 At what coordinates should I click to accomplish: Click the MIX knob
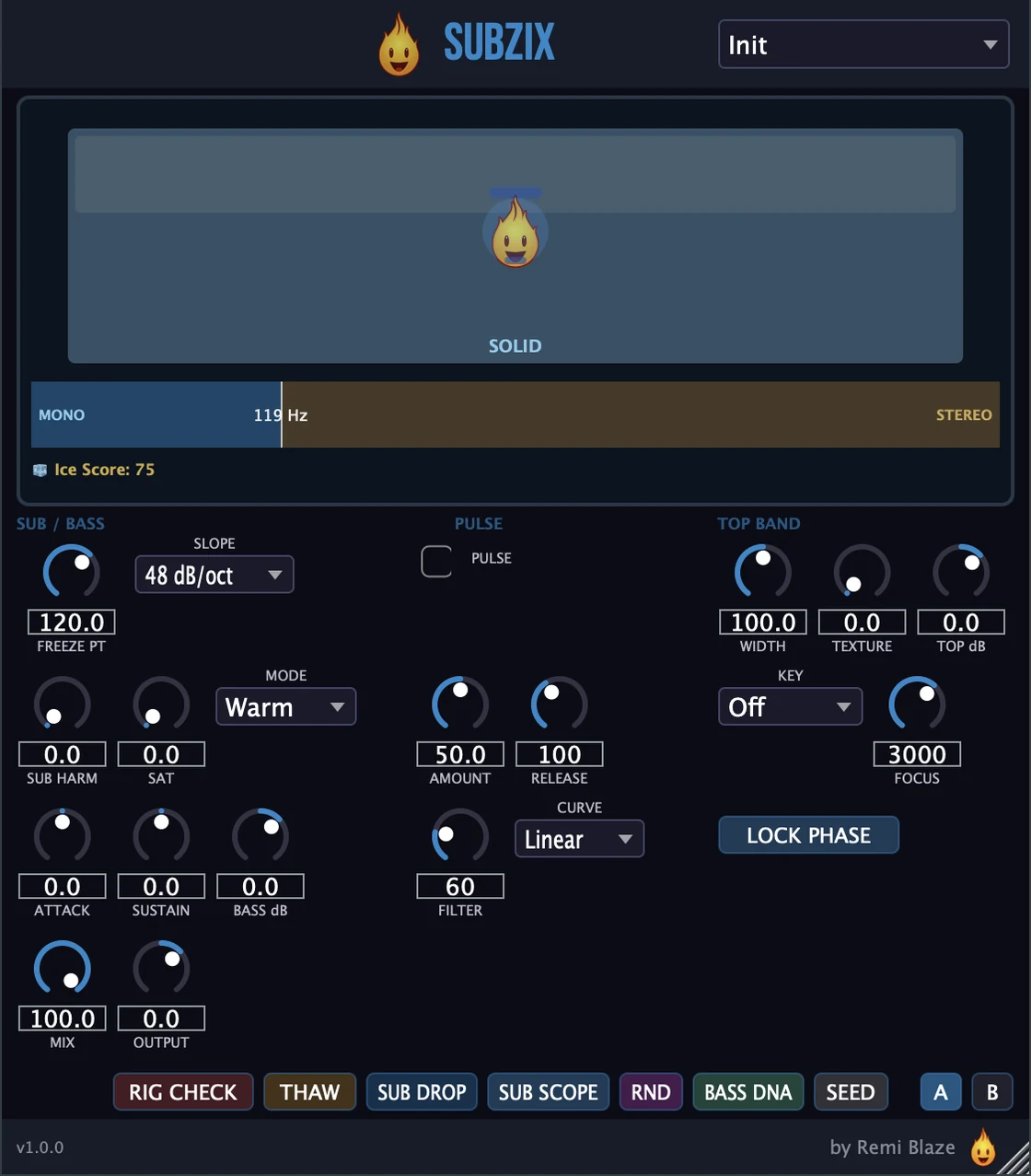63,969
